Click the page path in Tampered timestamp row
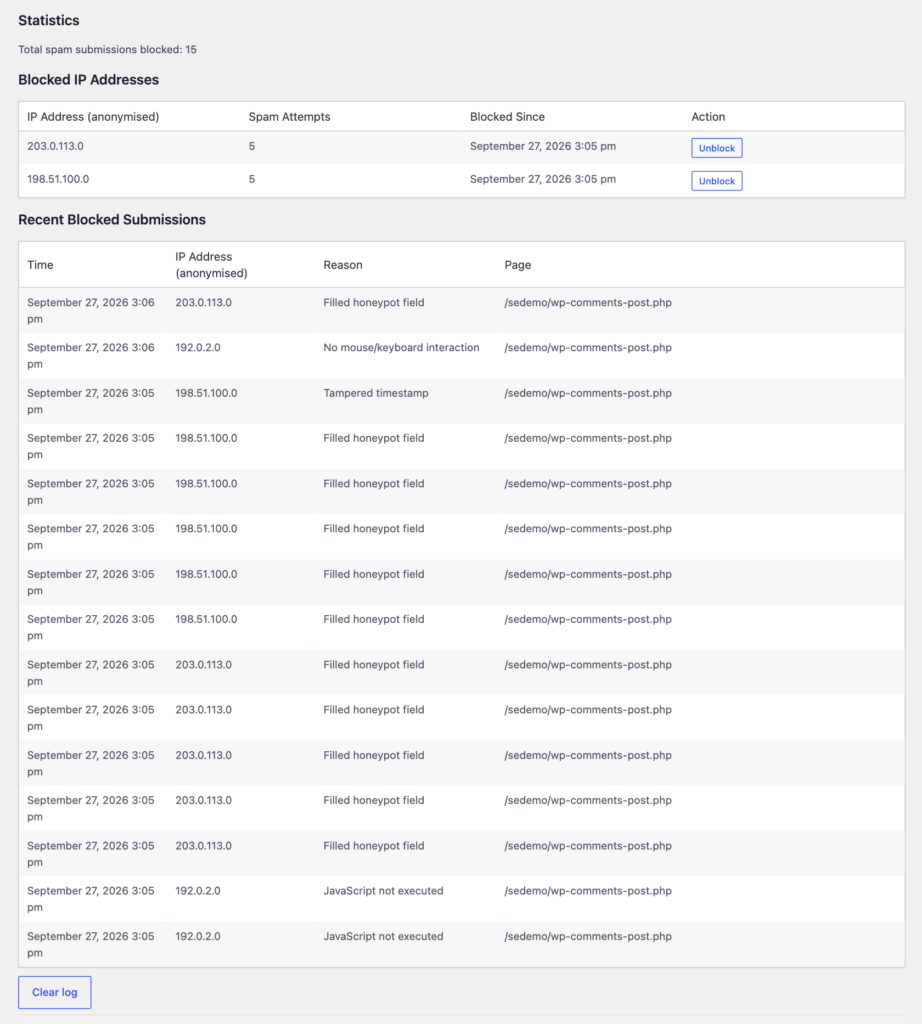This screenshot has height=1024, width=922. tap(588, 393)
